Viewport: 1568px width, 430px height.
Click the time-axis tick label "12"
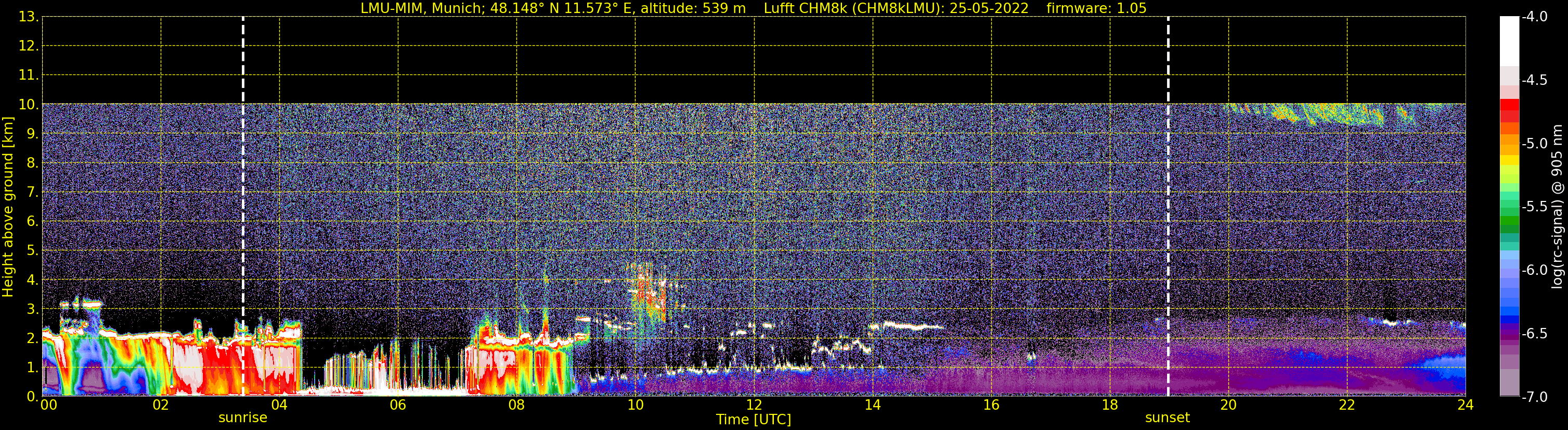click(x=754, y=405)
